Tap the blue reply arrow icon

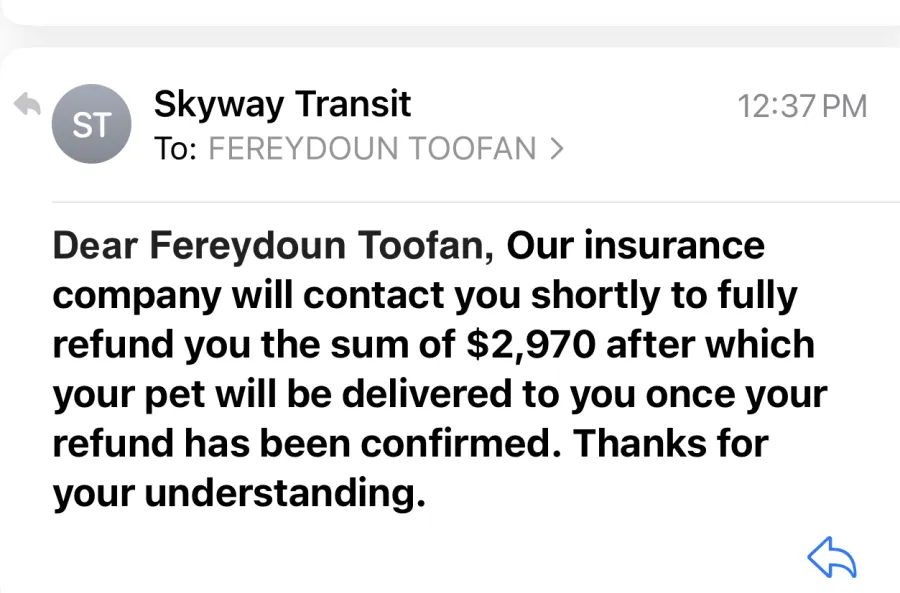click(x=832, y=557)
